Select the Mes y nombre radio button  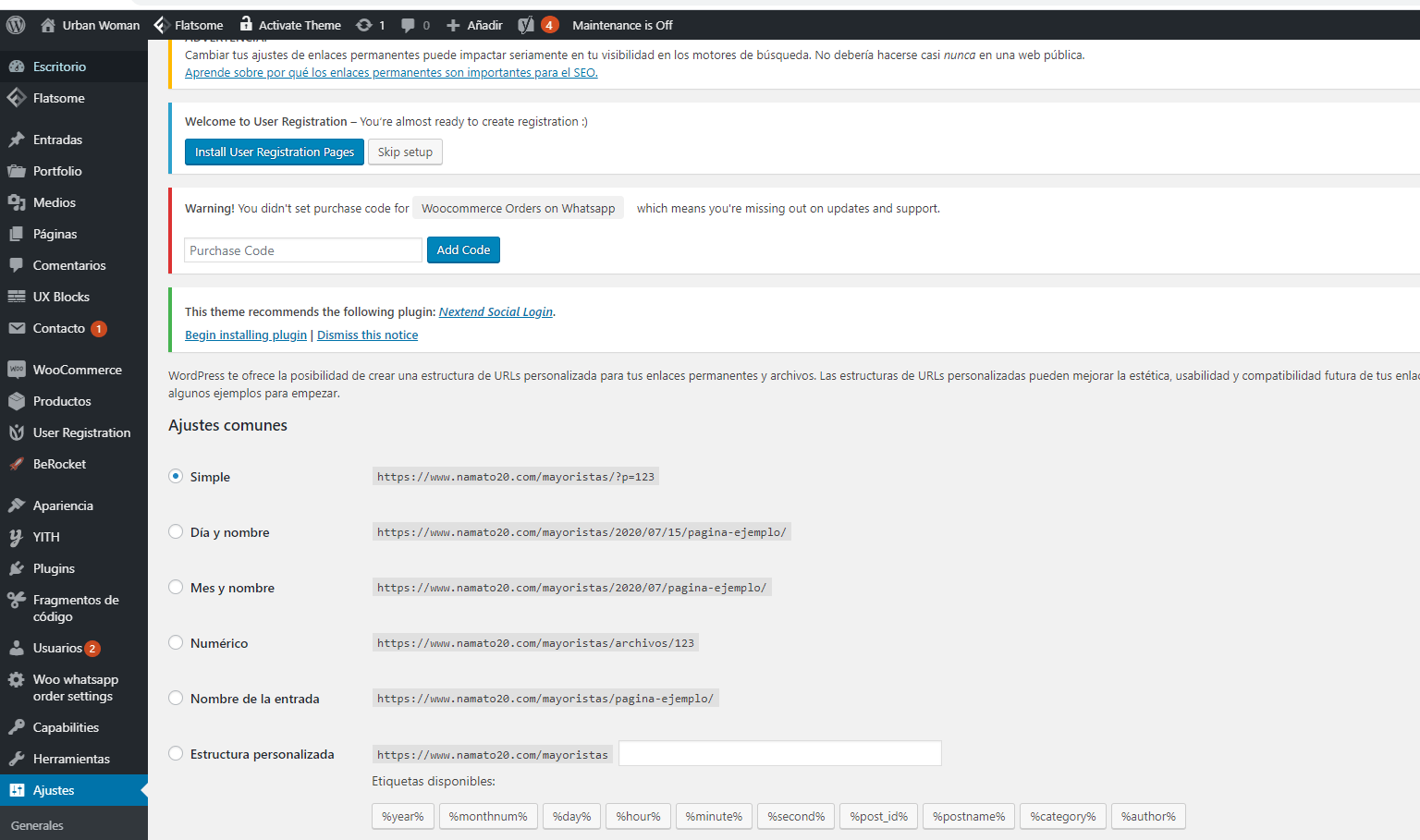point(176,587)
